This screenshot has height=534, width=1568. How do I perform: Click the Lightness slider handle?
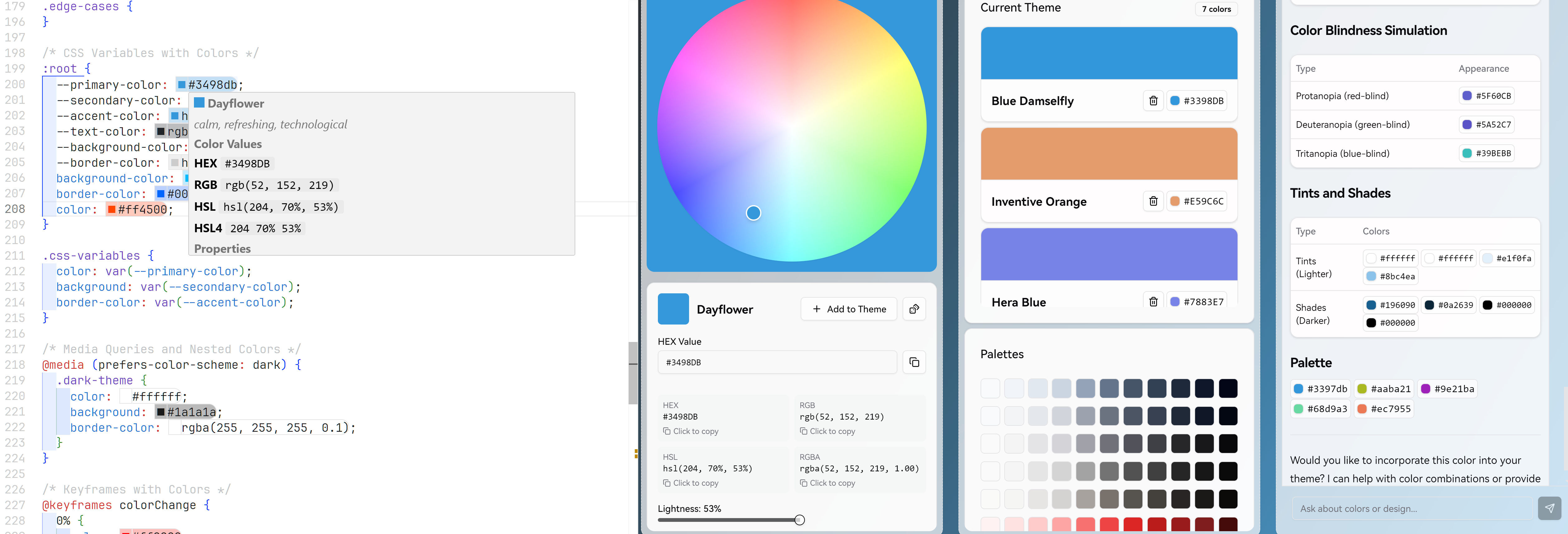799,520
